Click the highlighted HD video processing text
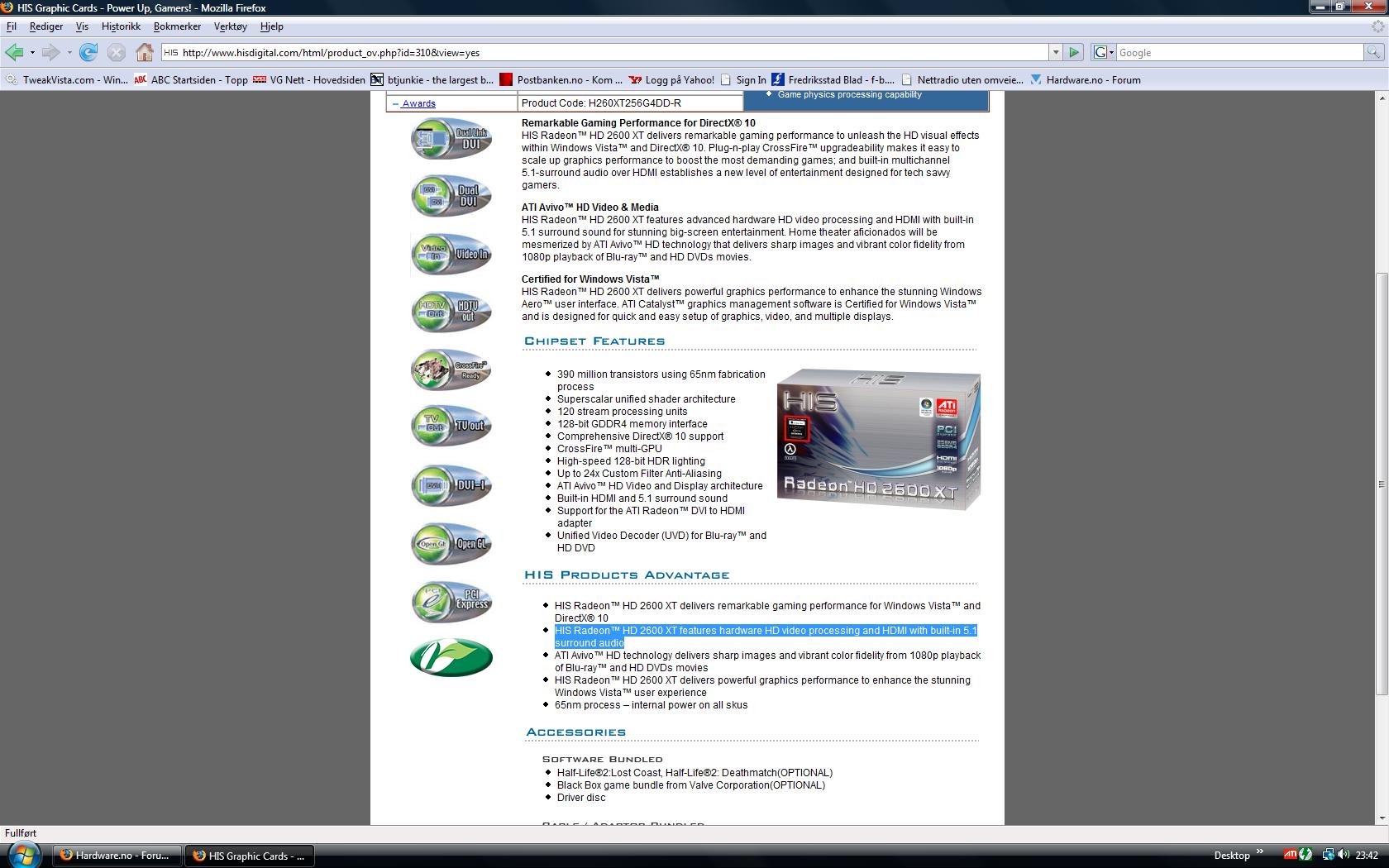 (766, 637)
